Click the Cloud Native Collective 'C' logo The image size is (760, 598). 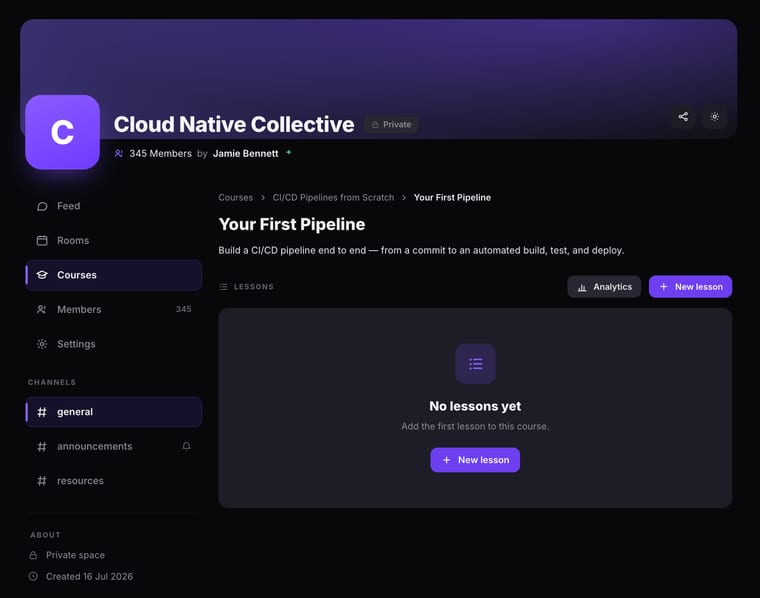[63, 132]
